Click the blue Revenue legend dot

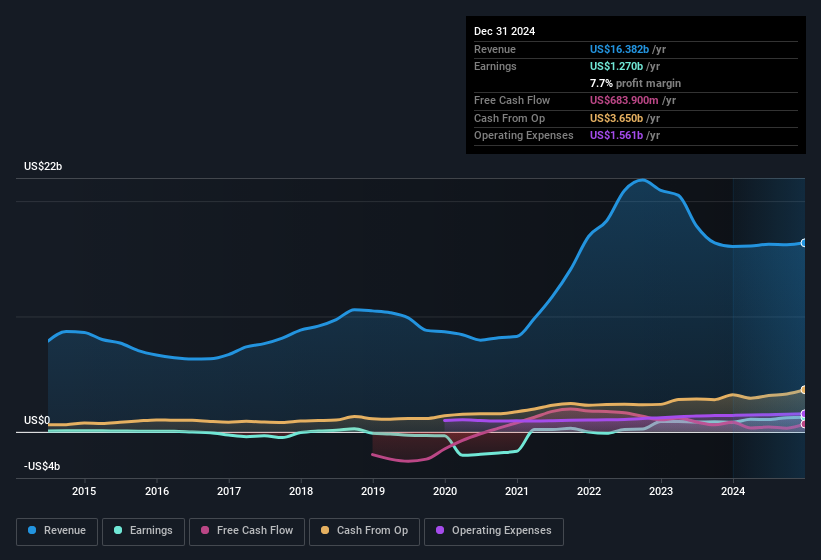pyautogui.click(x=32, y=530)
